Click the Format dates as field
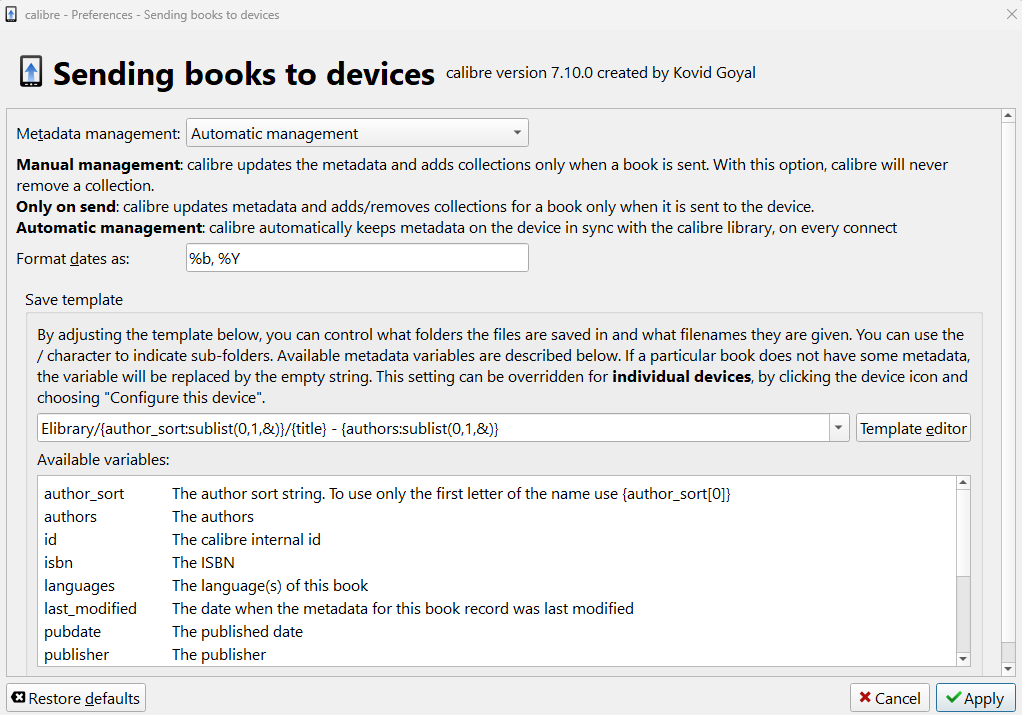Image resolution: width=1022 pixels, height=715 pixels. point(357,258)
